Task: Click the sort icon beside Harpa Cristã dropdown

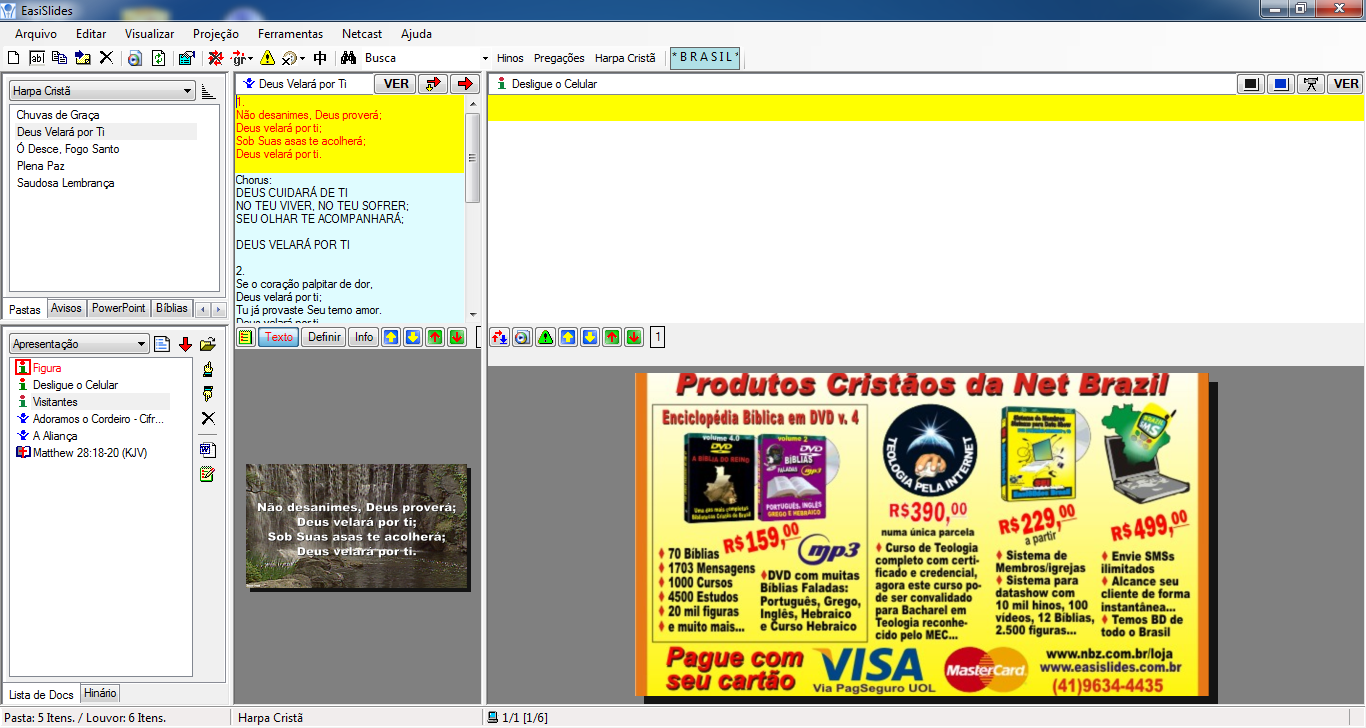Action: coord(208,91)
